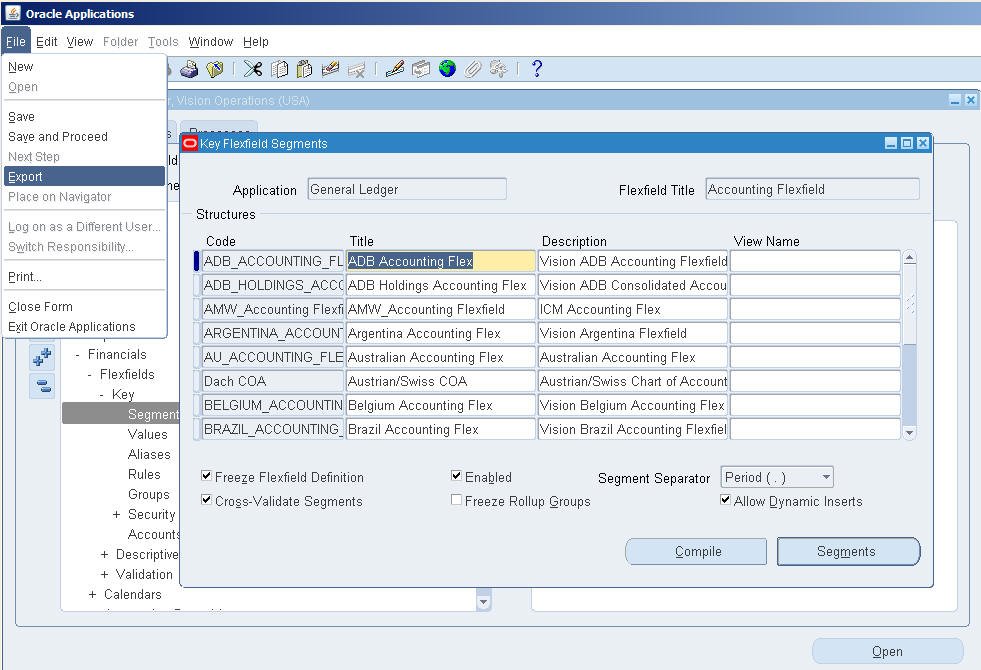Screen dimensions: 981x670
Task: Open the Help menu
Action: pos(255,41)
